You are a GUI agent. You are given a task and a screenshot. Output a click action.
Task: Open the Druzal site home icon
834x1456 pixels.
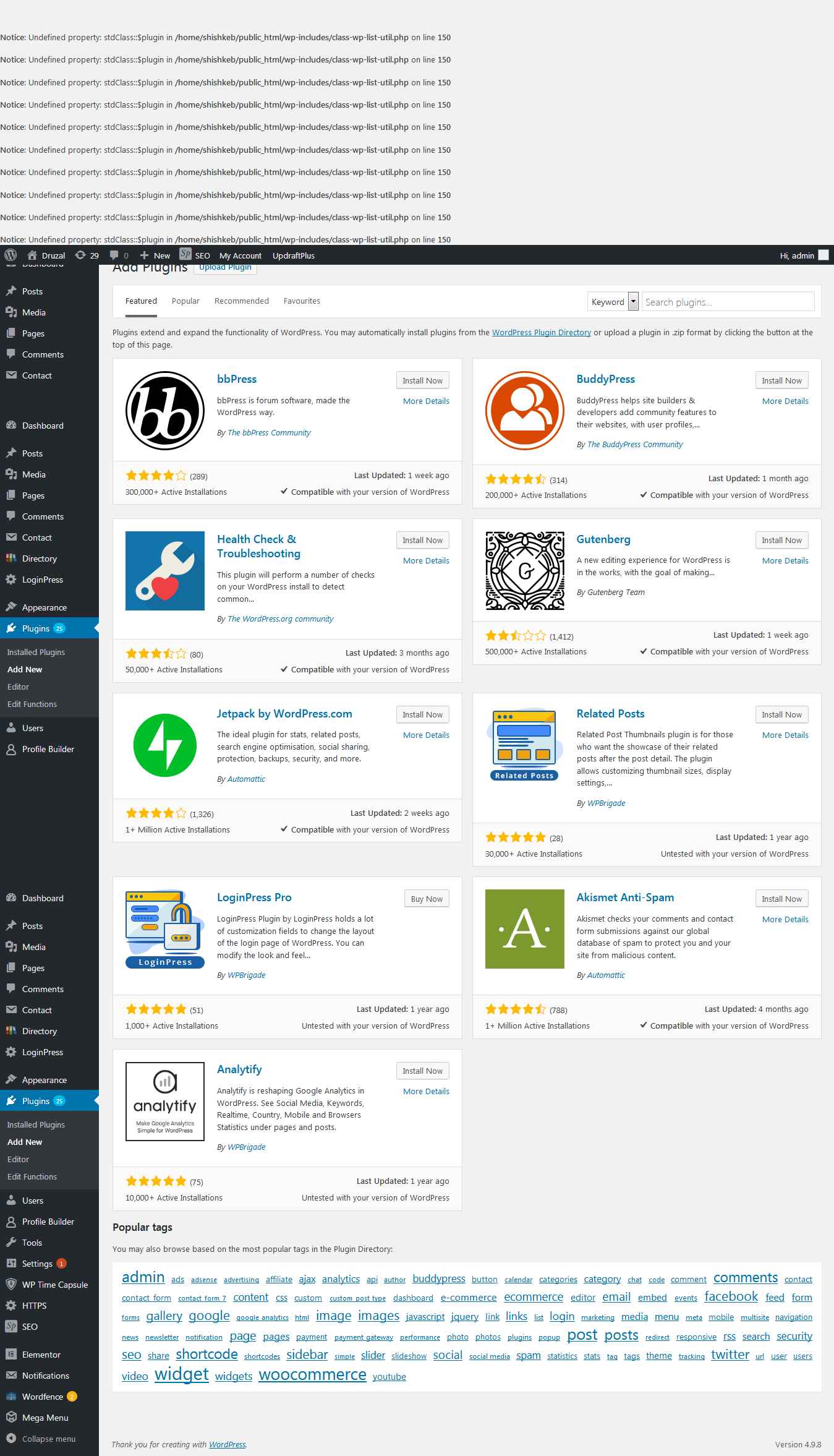(32, 255)
